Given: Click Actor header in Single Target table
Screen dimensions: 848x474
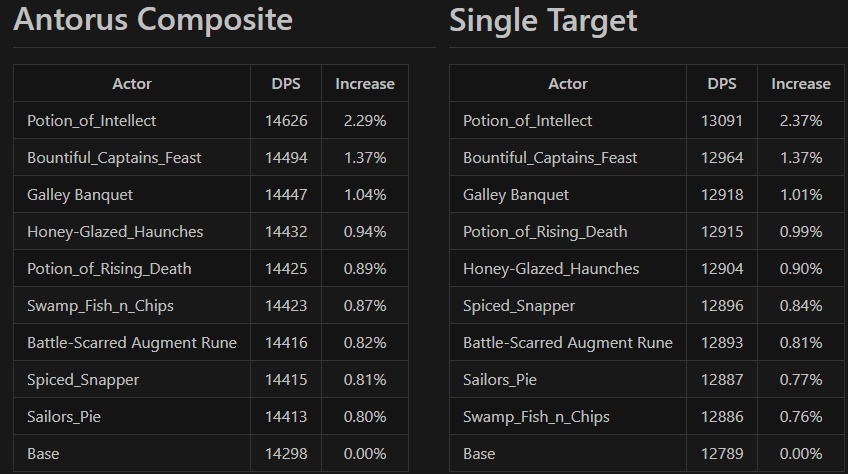Looking at the screenshot, I should click(x=568, y=84).
